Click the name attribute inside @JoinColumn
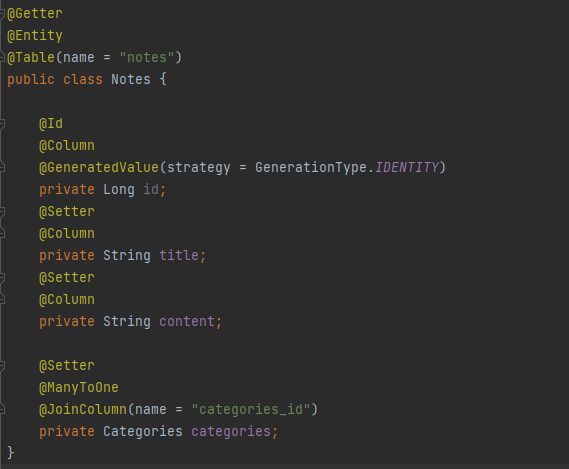569x469 pixels. (151, 409)
